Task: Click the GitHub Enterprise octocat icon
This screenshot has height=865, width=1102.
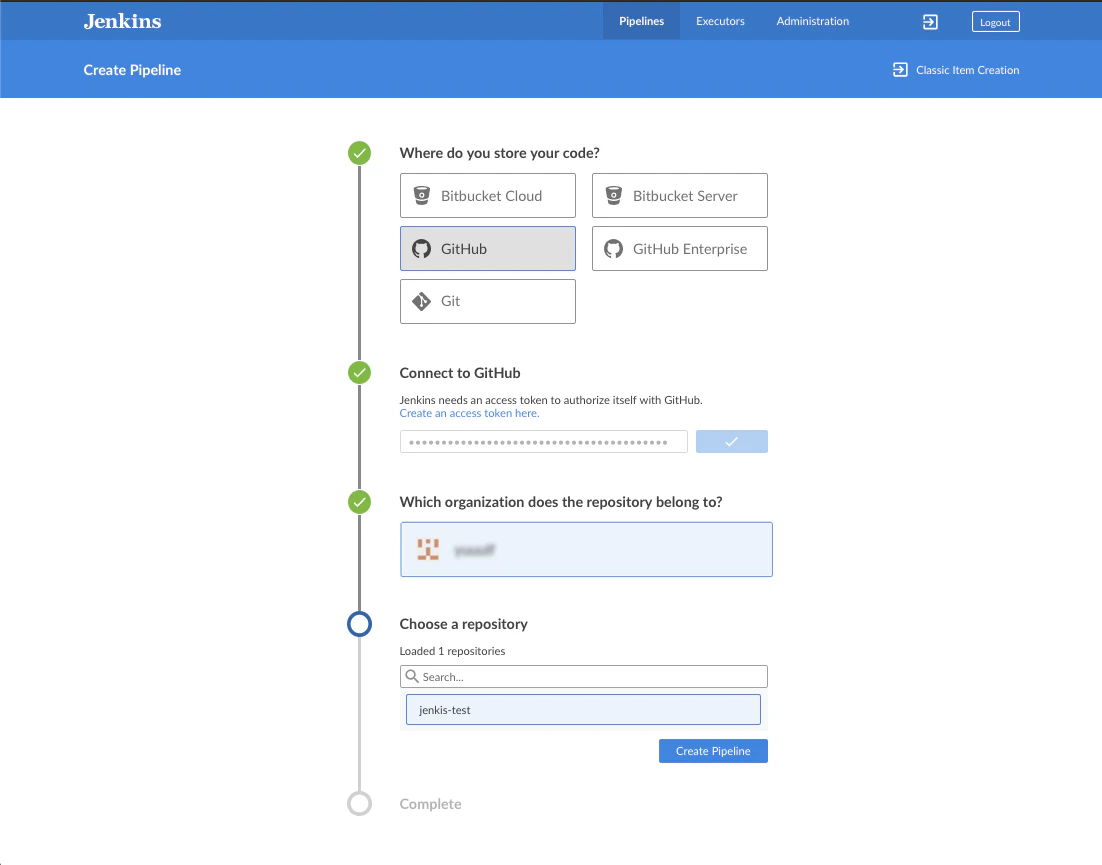Action: click(x=614, y=249)
